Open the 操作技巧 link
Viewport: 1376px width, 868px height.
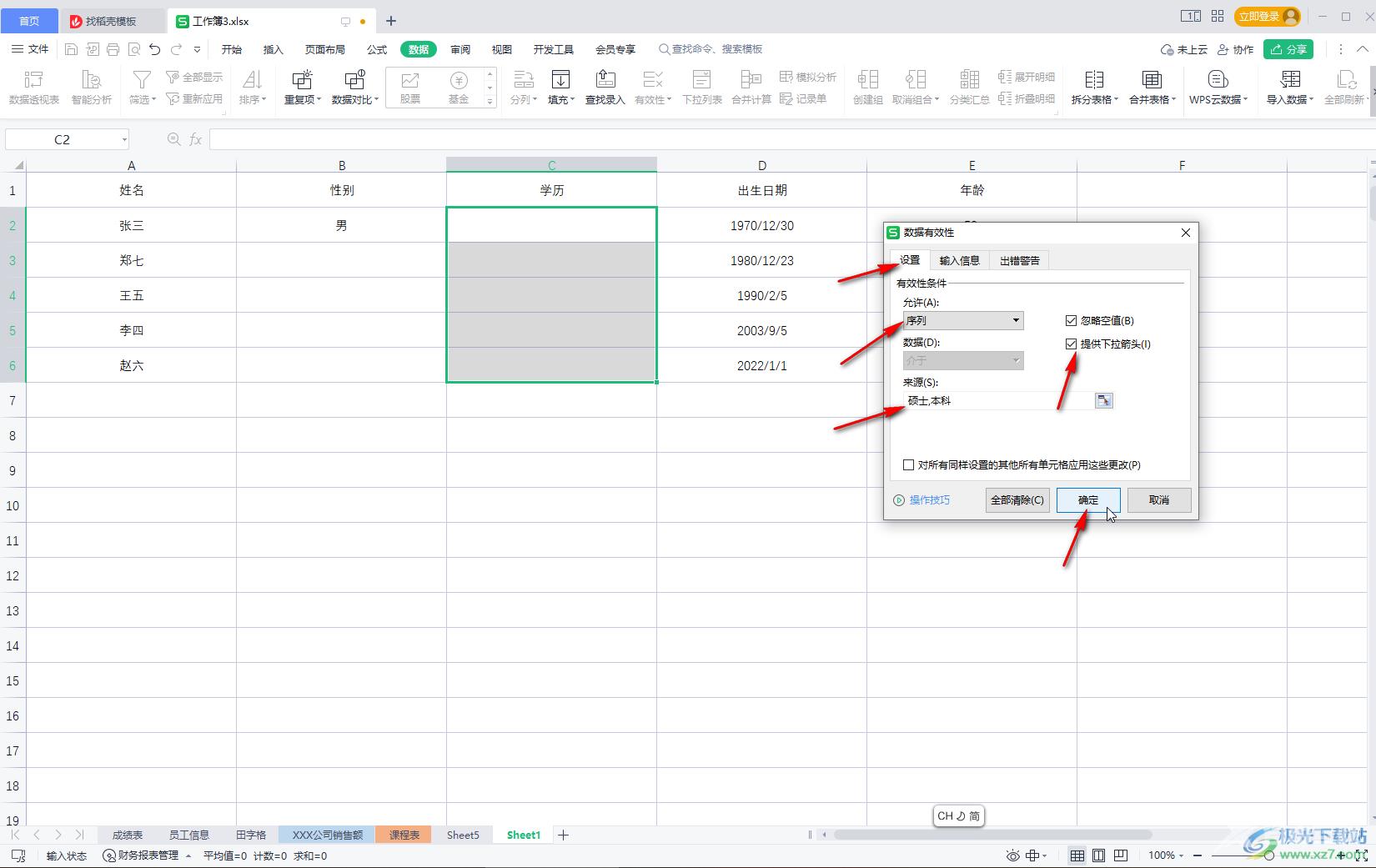[x=922, y=500]
